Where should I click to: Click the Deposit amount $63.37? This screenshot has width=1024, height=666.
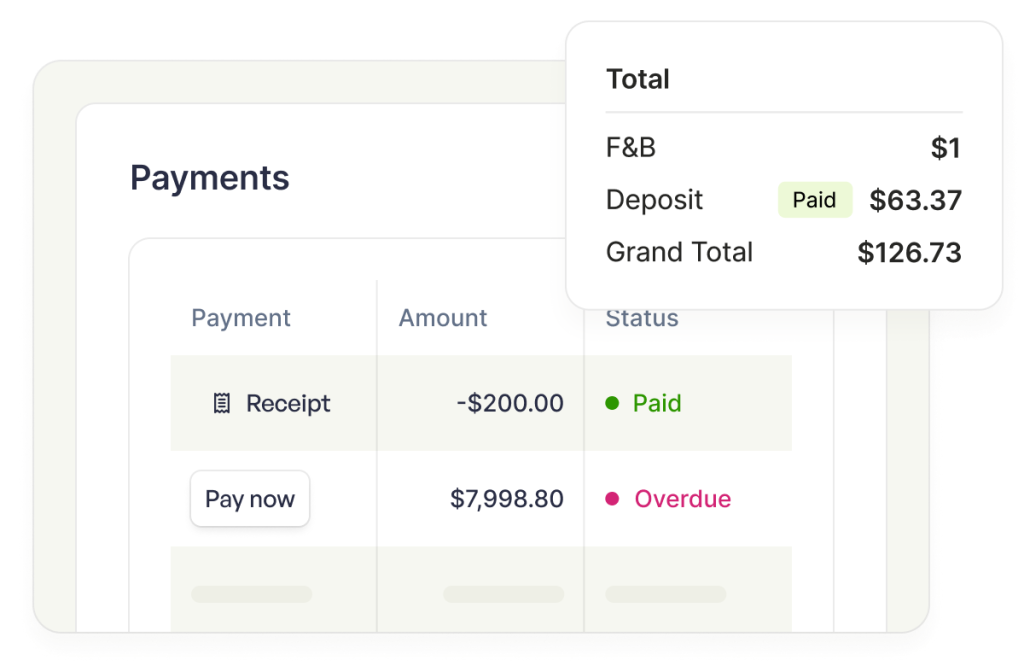[x=915, y=200]
